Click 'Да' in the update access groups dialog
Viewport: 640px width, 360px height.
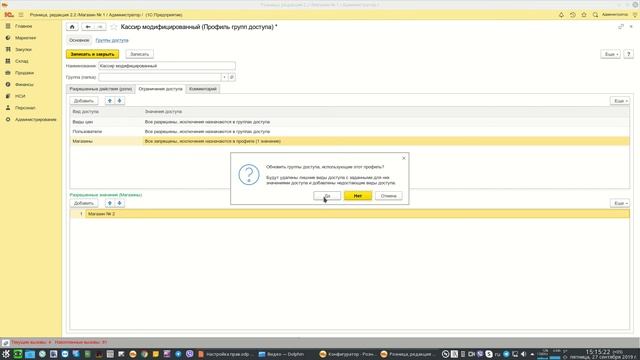pos(327,196)
